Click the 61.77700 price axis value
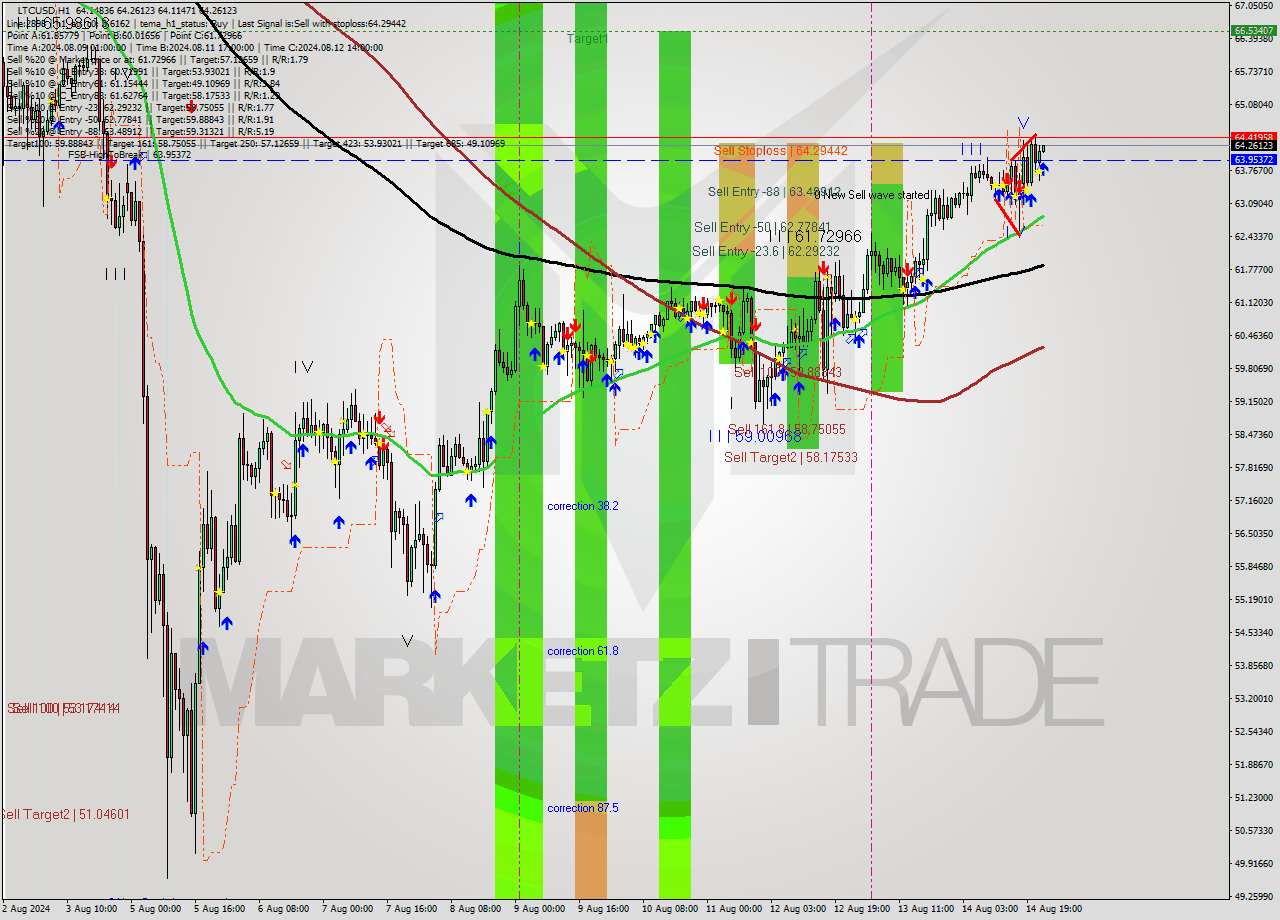This screenshot has width=1280, height=920. [1253, 269]
